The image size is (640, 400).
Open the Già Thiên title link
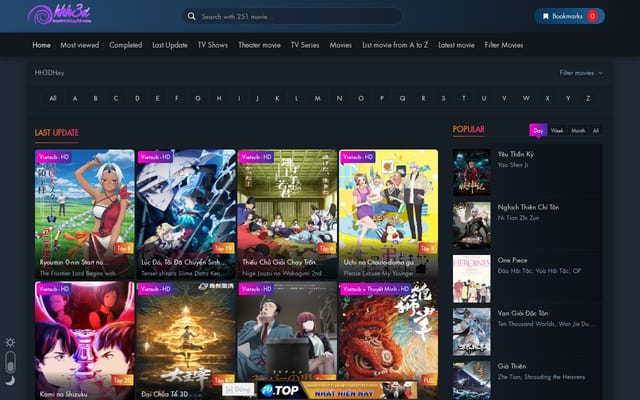(x=511, y=366)
